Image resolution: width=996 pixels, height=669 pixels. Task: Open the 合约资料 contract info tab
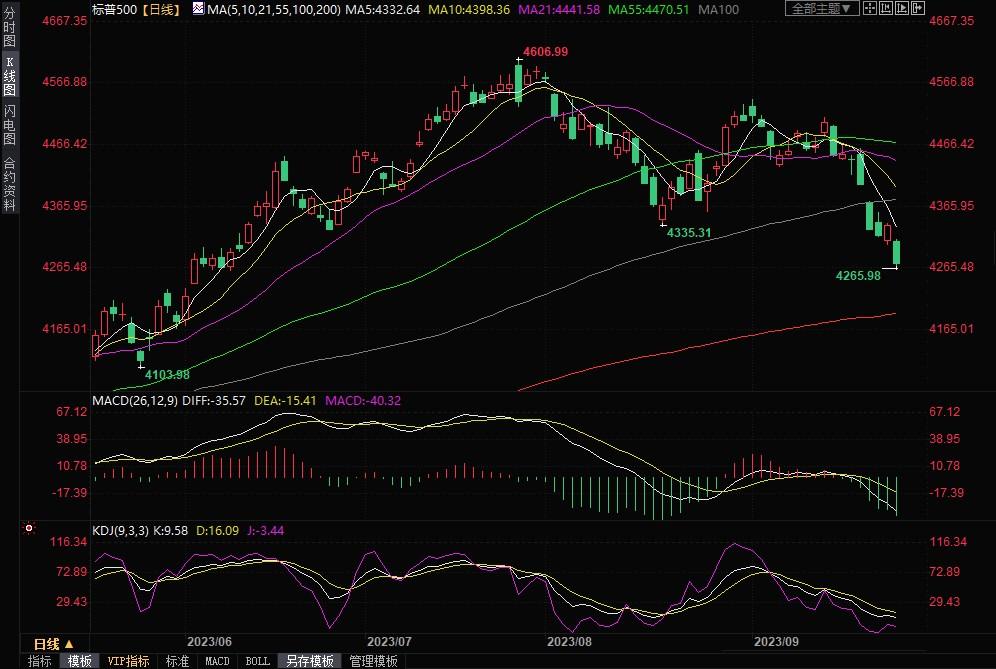(9, 184)
